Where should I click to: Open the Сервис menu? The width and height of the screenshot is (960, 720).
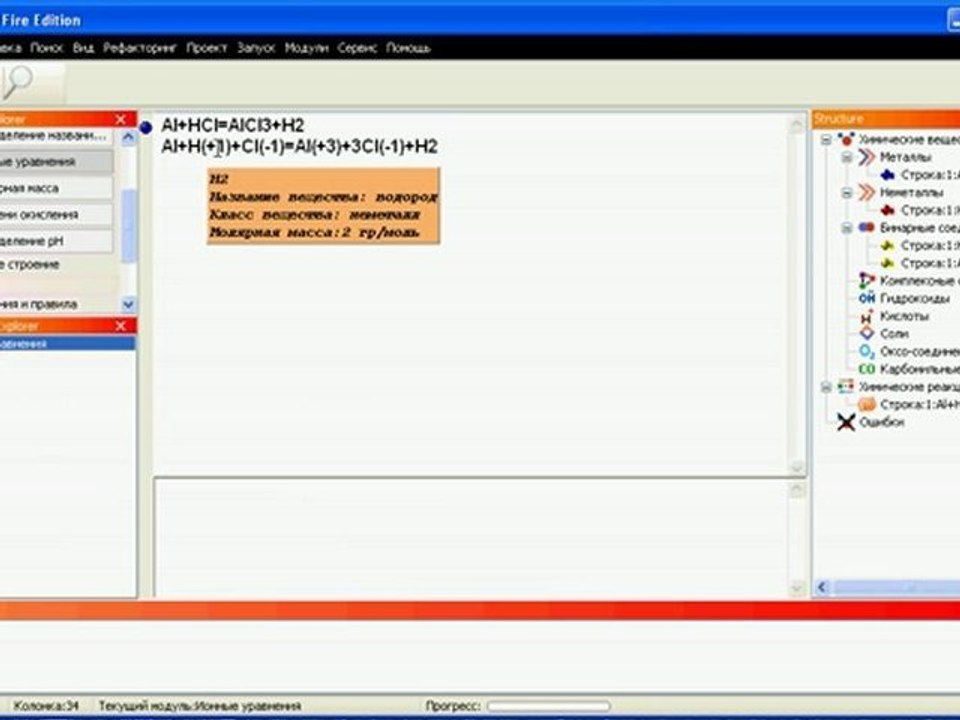pos(358,48)
